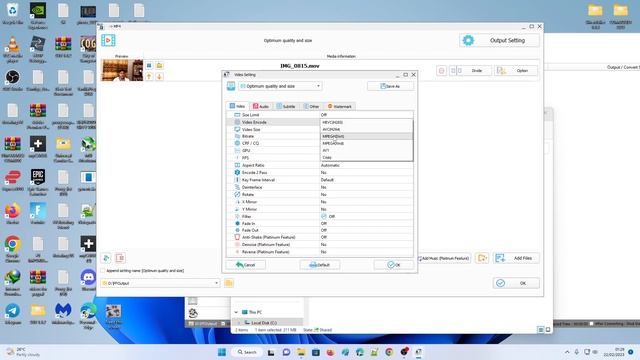Open Output Setting

tap(499, 40)
